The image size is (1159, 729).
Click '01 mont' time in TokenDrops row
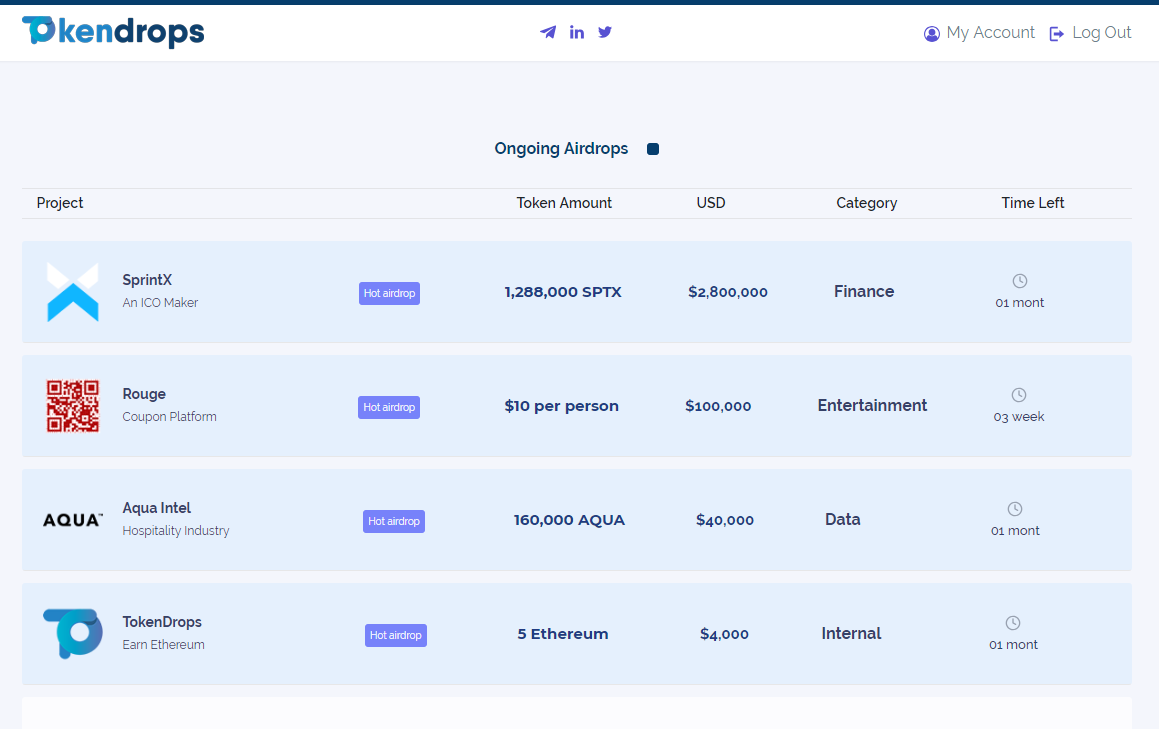[1013, 644]
